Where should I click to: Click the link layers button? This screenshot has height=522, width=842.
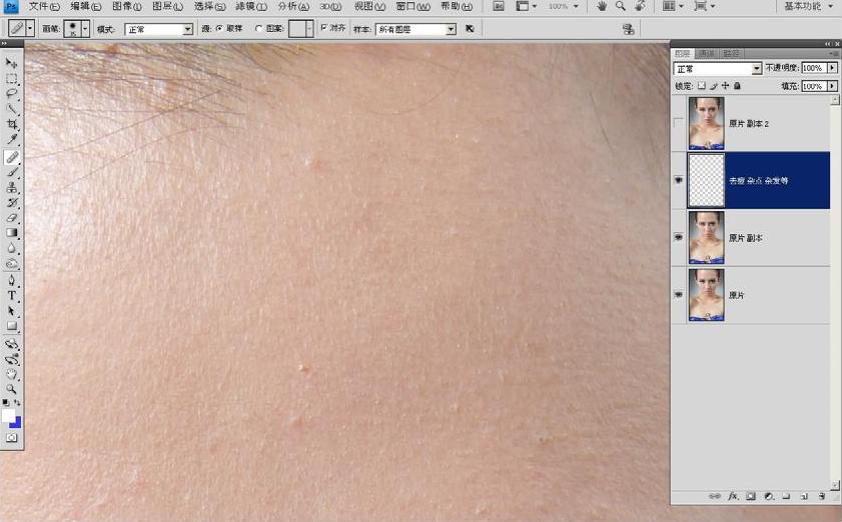pyautogui.click(x=715, y=496)
